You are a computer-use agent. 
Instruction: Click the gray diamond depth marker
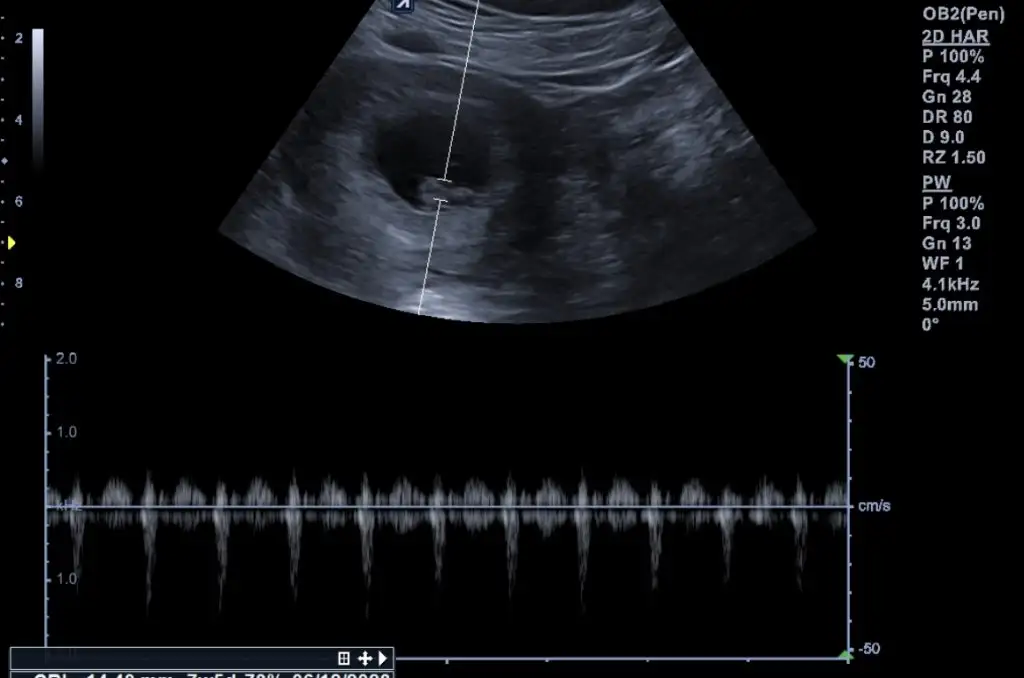point(6,161)
